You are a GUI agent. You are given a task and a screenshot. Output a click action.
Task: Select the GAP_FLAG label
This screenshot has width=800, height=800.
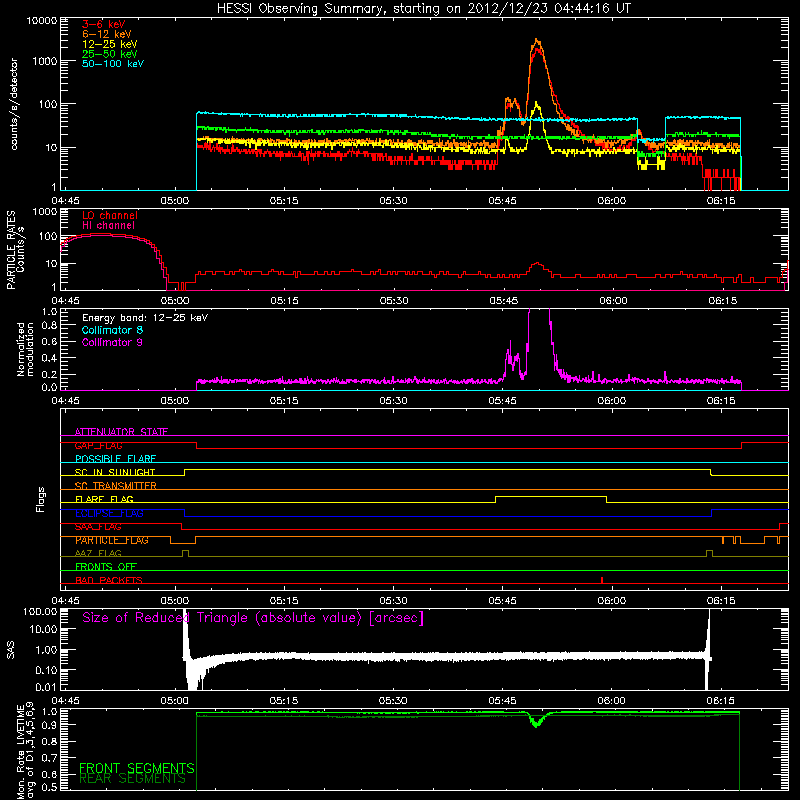[98, 445]
